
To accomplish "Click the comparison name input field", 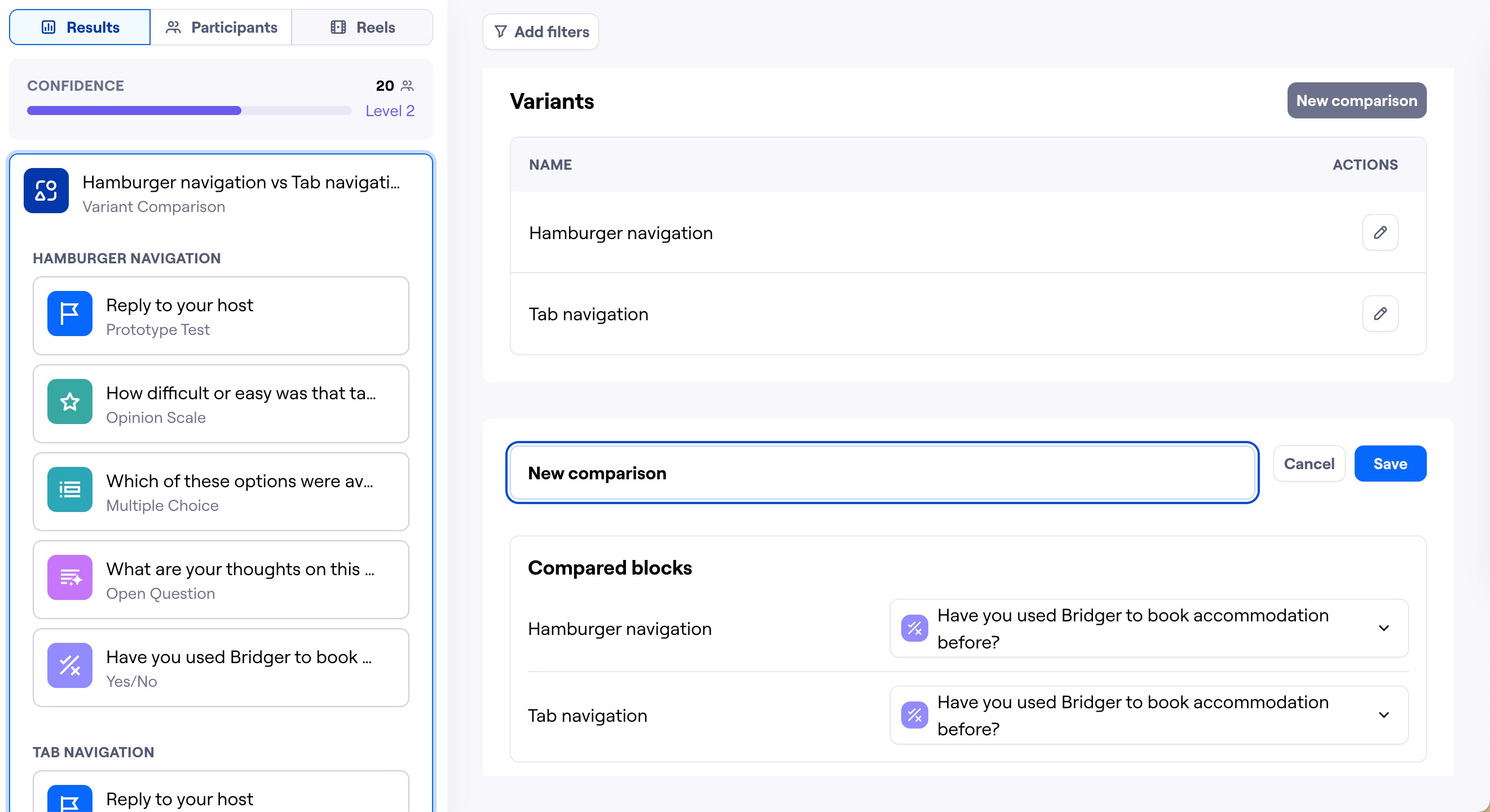I will pyautogui.click(x=881, y=473).
